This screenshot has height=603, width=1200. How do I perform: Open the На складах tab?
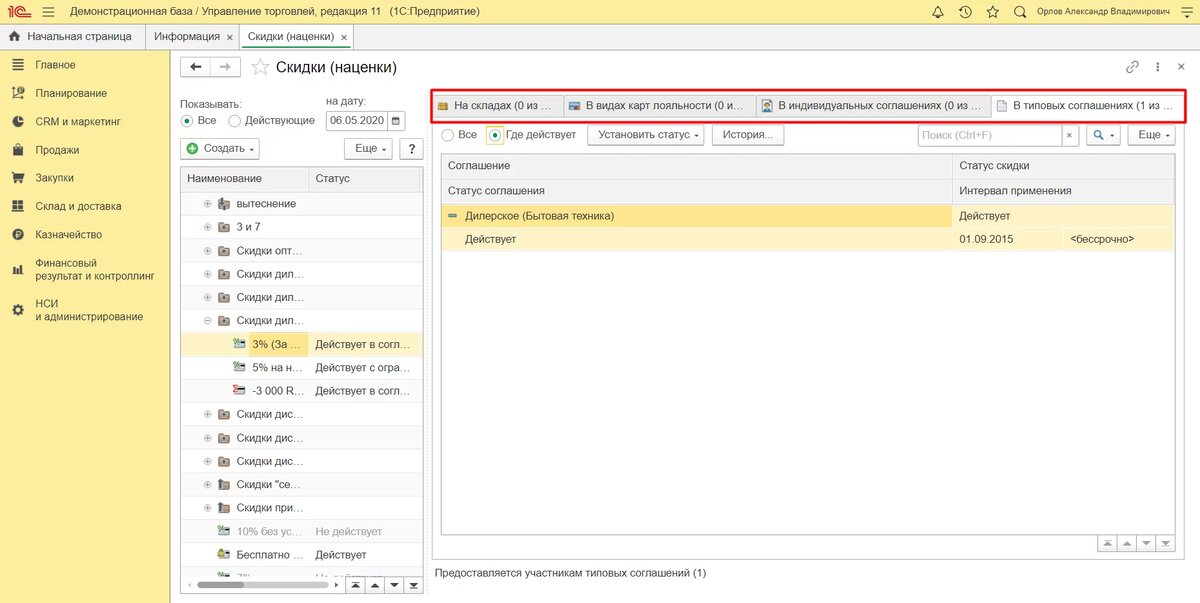499,105
